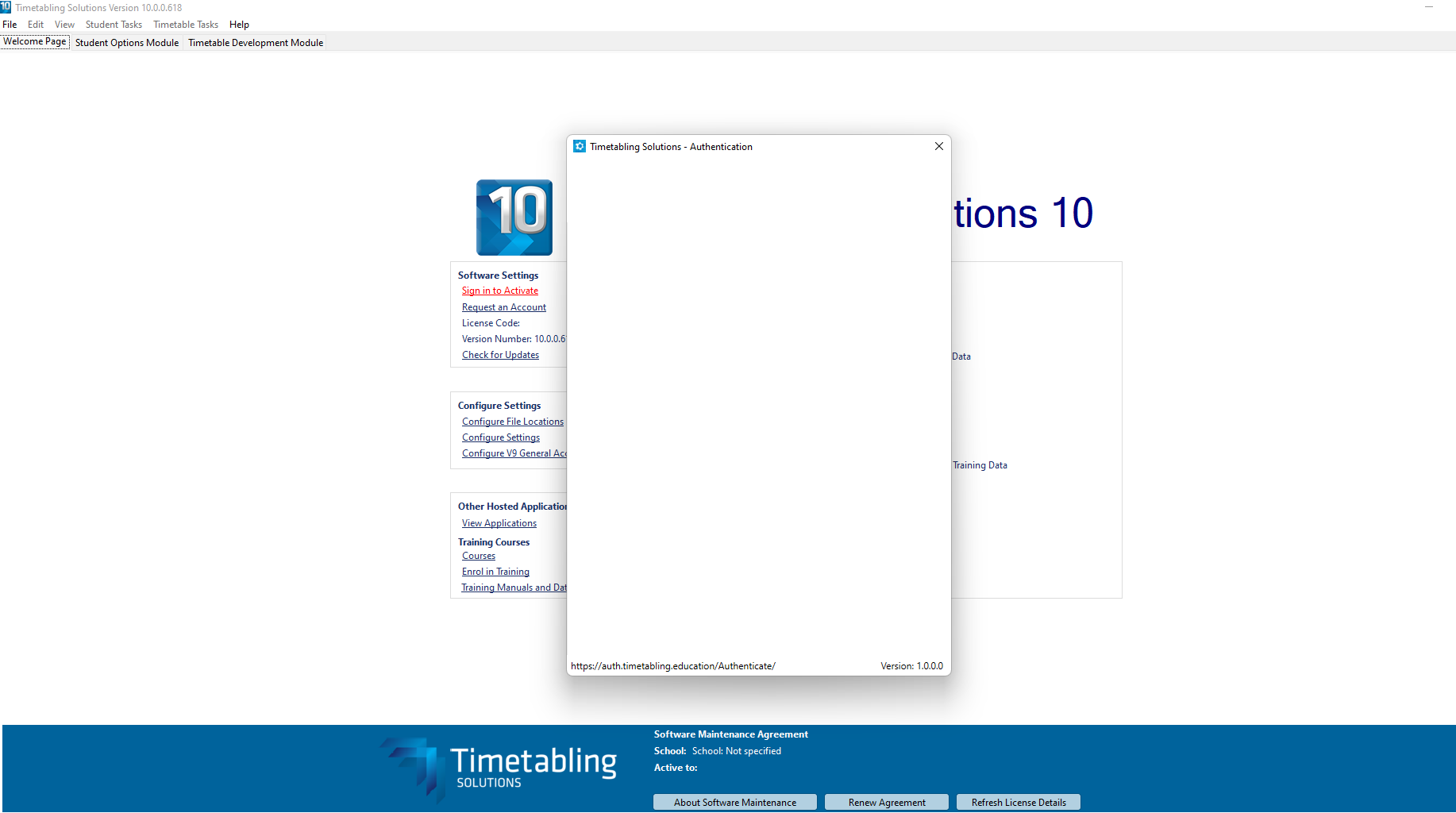The width and height of the screenshot is (1456, 813).
Task: Click the Software Maintenance Agreement heading
Action: tap(731, 734)
